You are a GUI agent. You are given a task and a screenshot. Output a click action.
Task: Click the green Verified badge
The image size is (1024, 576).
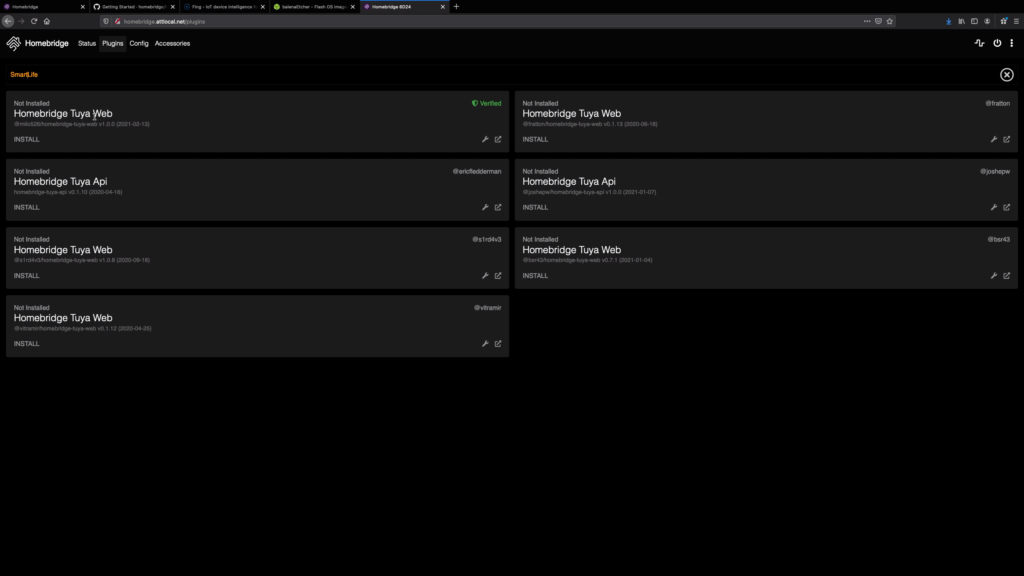click(x=487, y=103)
